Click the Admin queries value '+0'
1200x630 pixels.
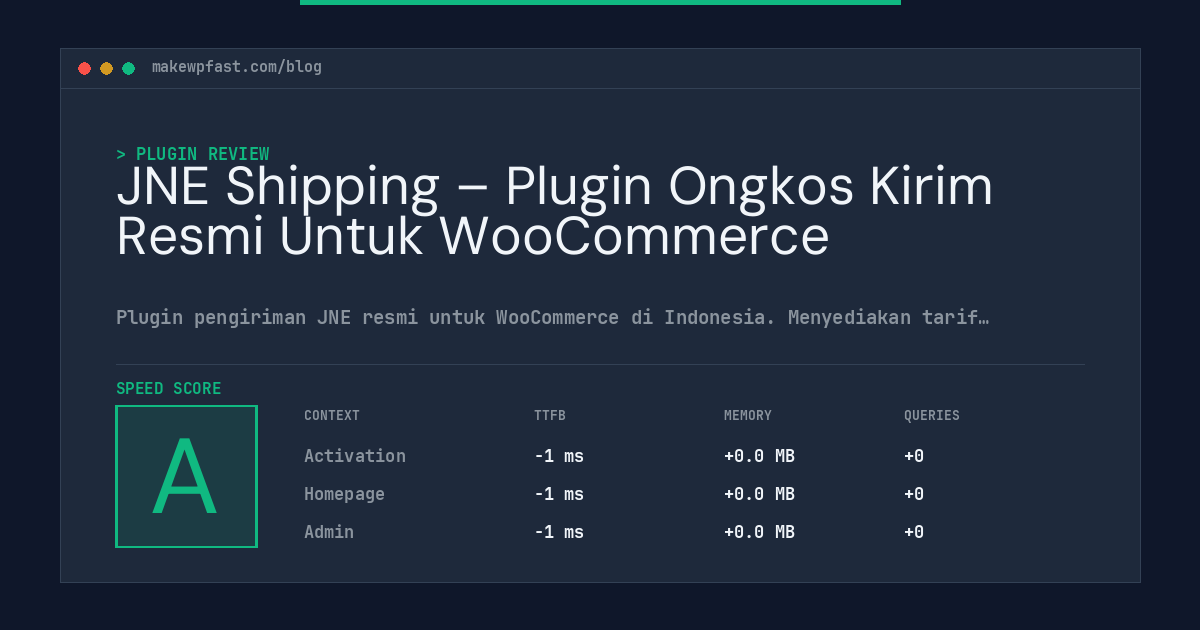click(x=914, y=532)
